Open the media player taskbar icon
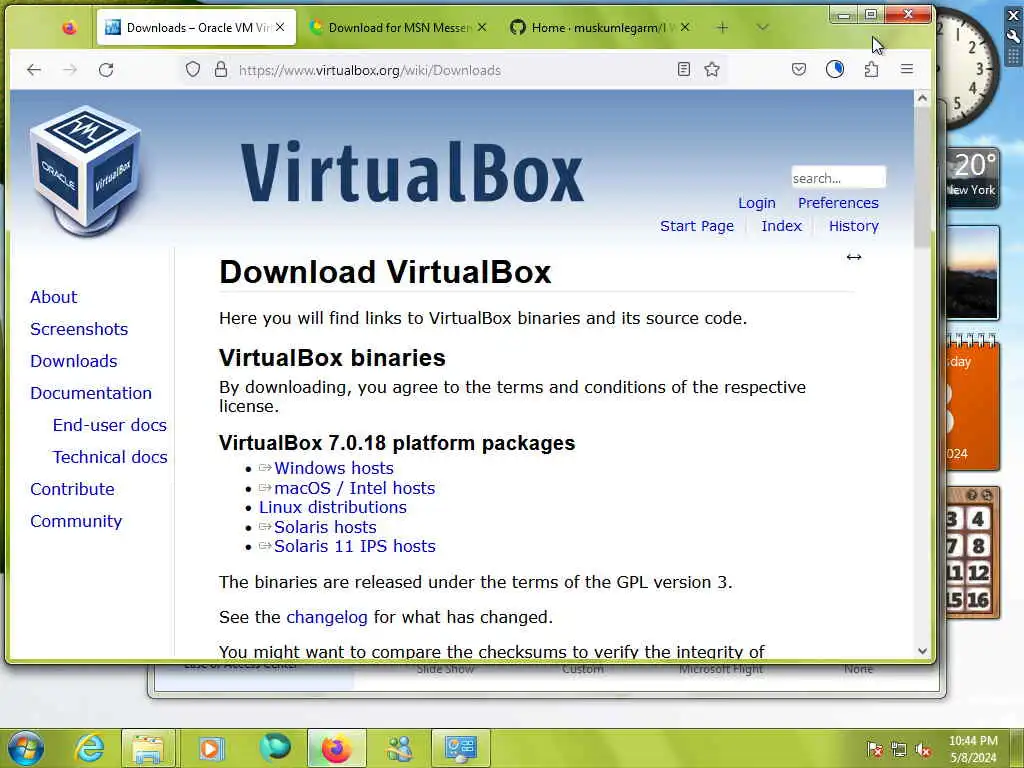Screen dimensions: 1024x768 point(210,748)
